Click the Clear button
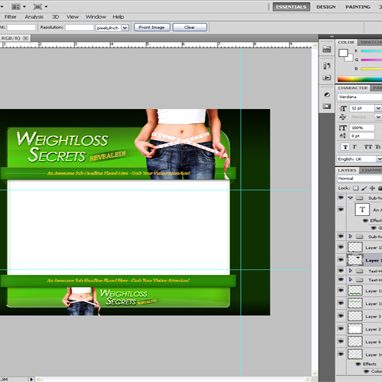Viewport: 382px width, 382px height. click(x=189, y=27)
